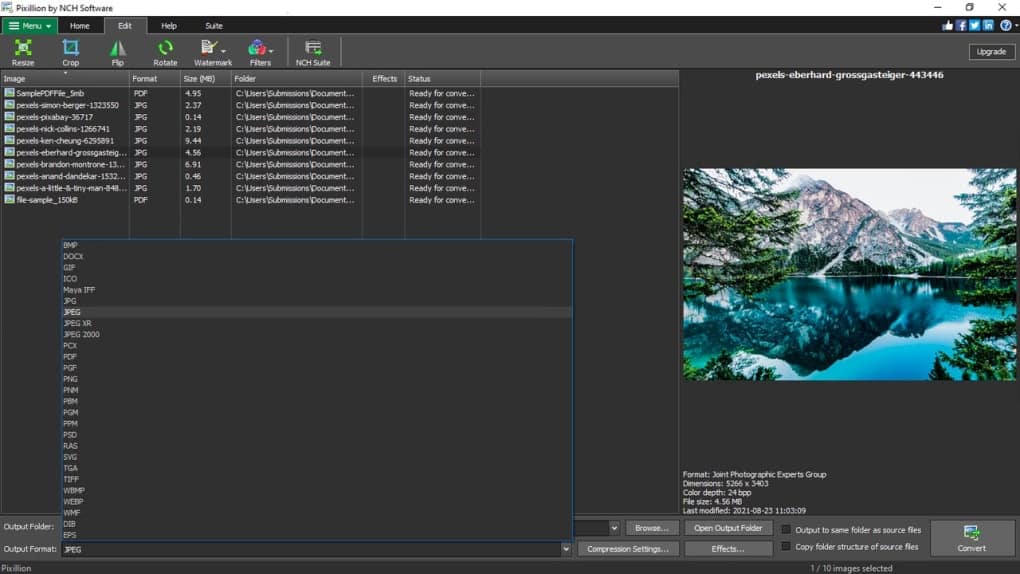Open the green Menu dropdown

[x=30, y=25]
